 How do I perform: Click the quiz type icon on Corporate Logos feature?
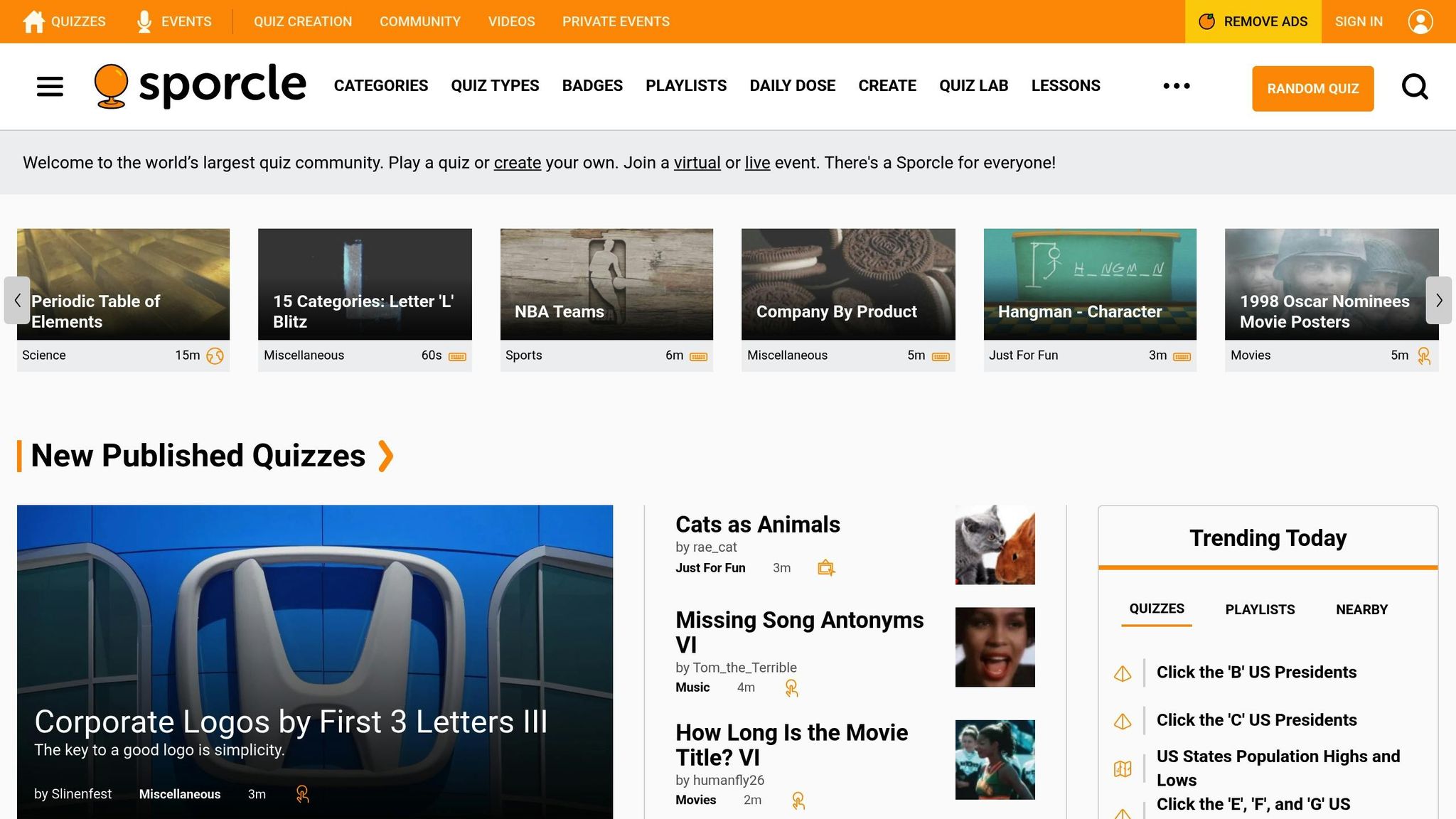click(302, 794)
